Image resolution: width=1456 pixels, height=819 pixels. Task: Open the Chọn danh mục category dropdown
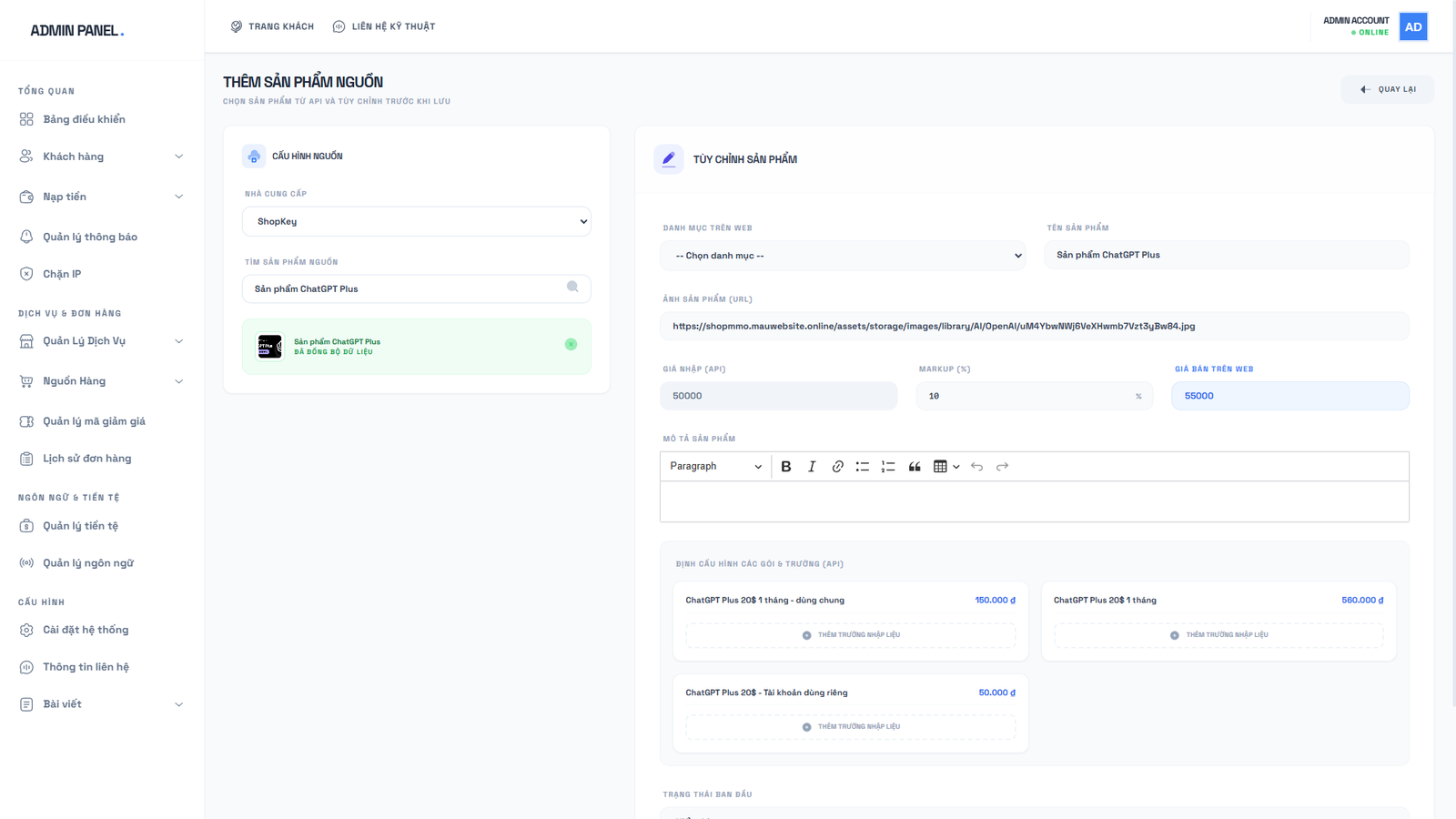tap(842, 256)
